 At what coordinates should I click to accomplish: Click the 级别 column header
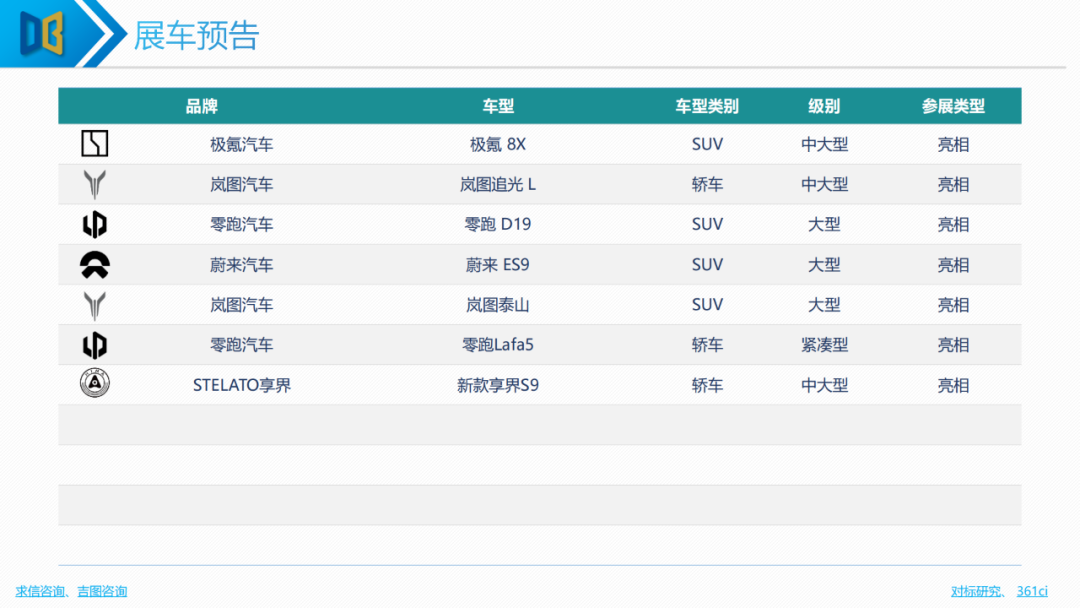point(824,106)
